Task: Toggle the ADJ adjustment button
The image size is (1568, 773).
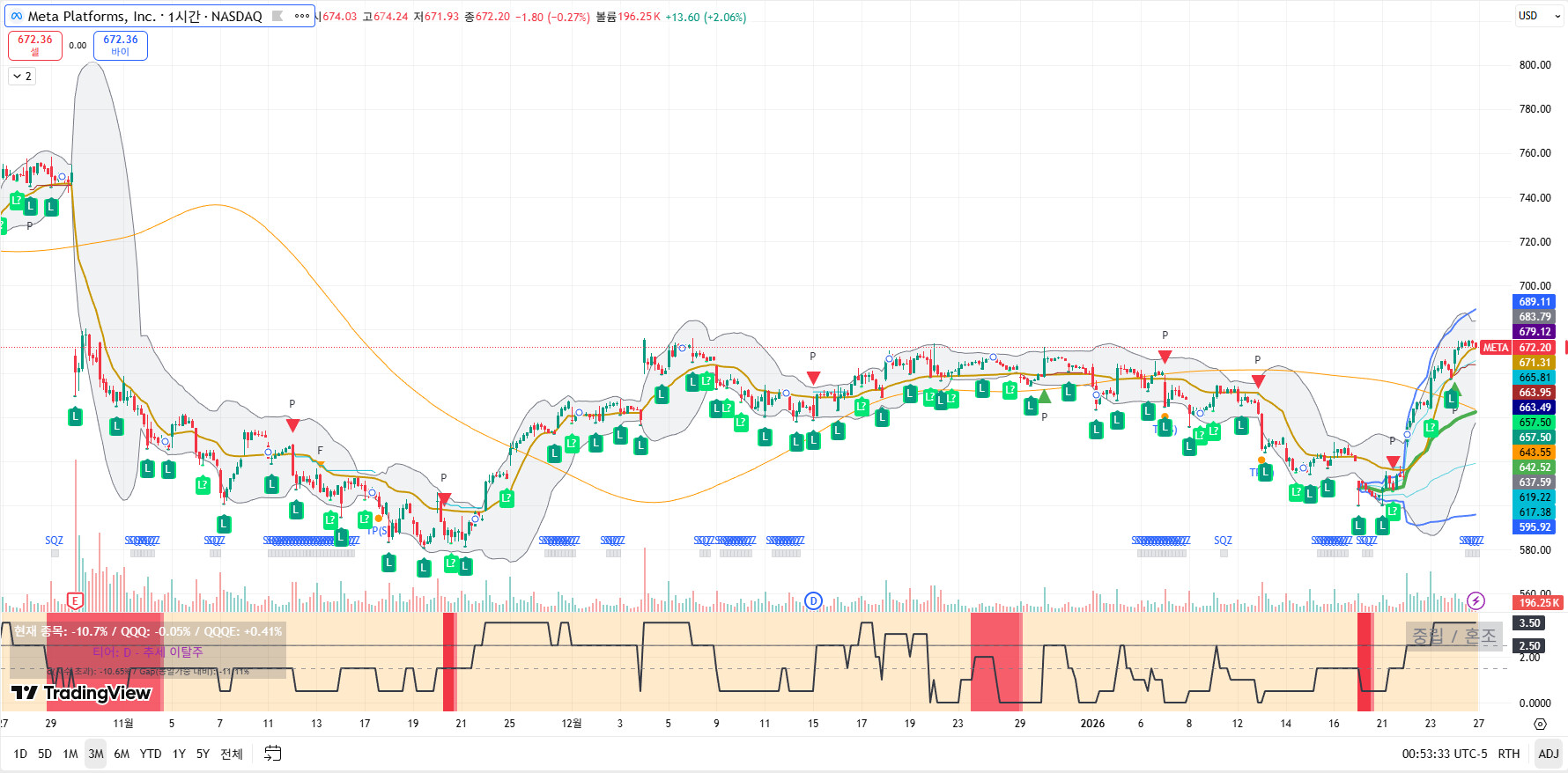Action: 1548,754
